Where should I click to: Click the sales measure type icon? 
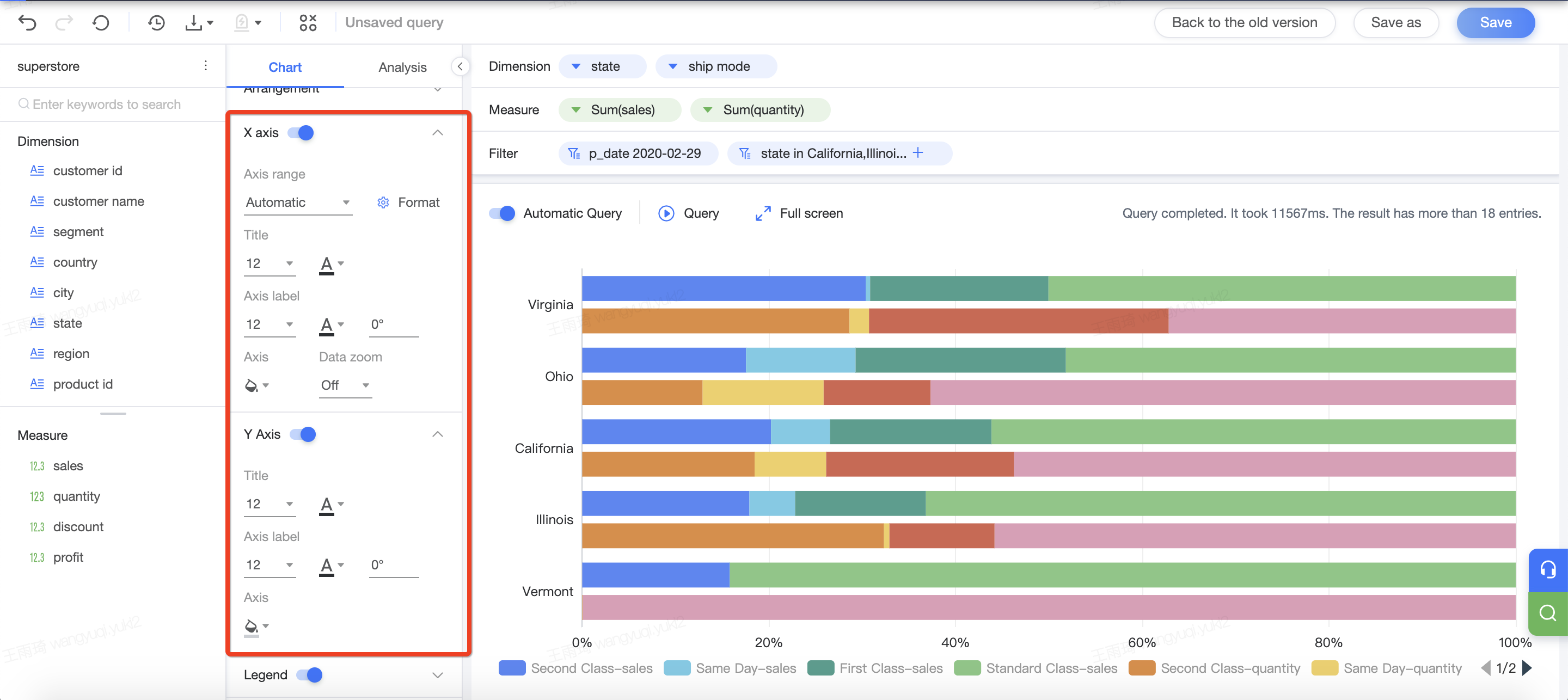pyautogui.click(x=36, y=466)
